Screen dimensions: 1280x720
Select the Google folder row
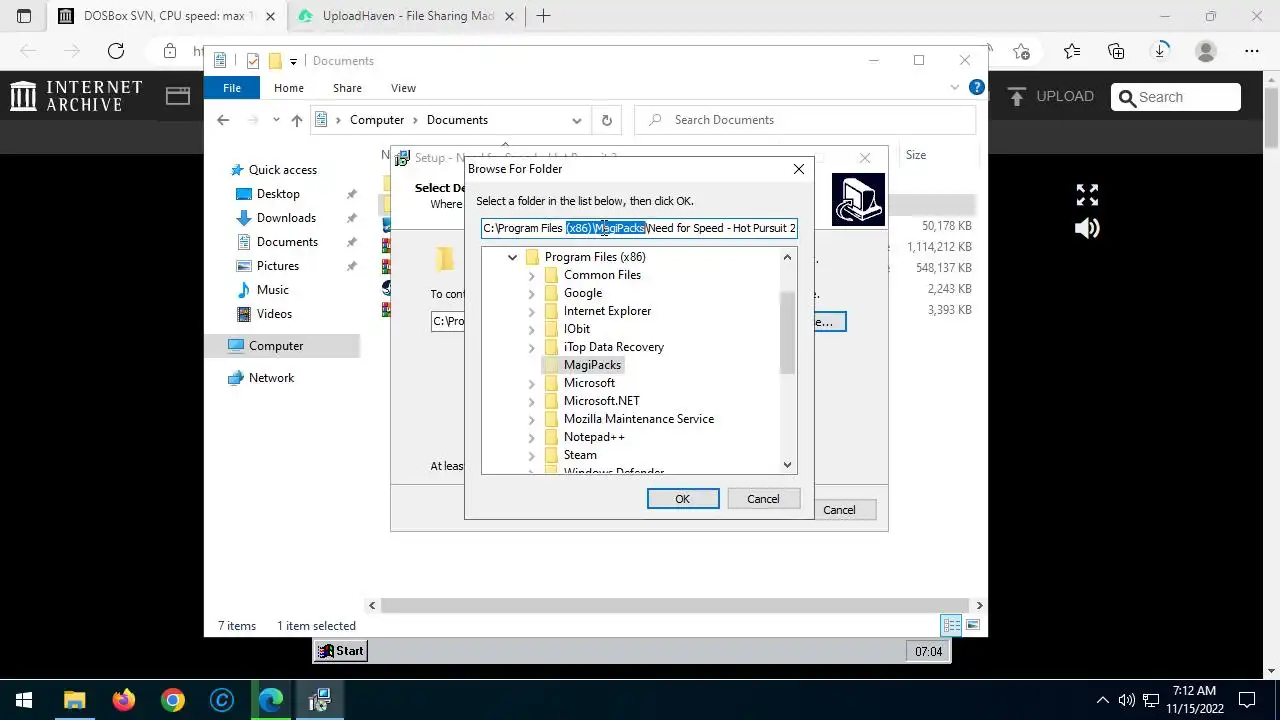pyautogui.click(x=582, y=293)
